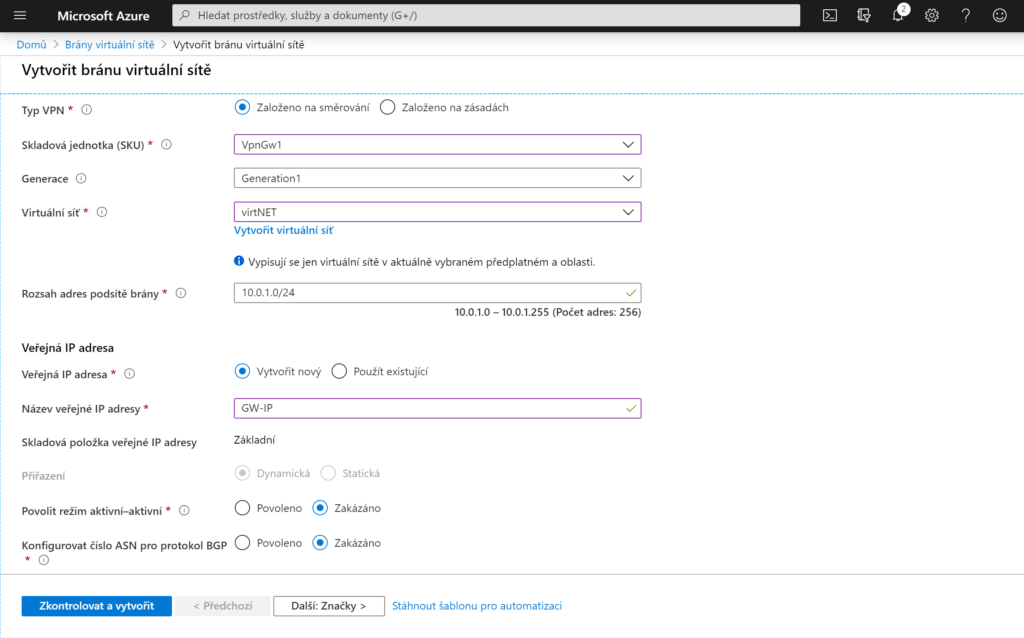The image size is (1024, 638).
Task: Open directory and subscription filter icon
Action: point(864,15)
